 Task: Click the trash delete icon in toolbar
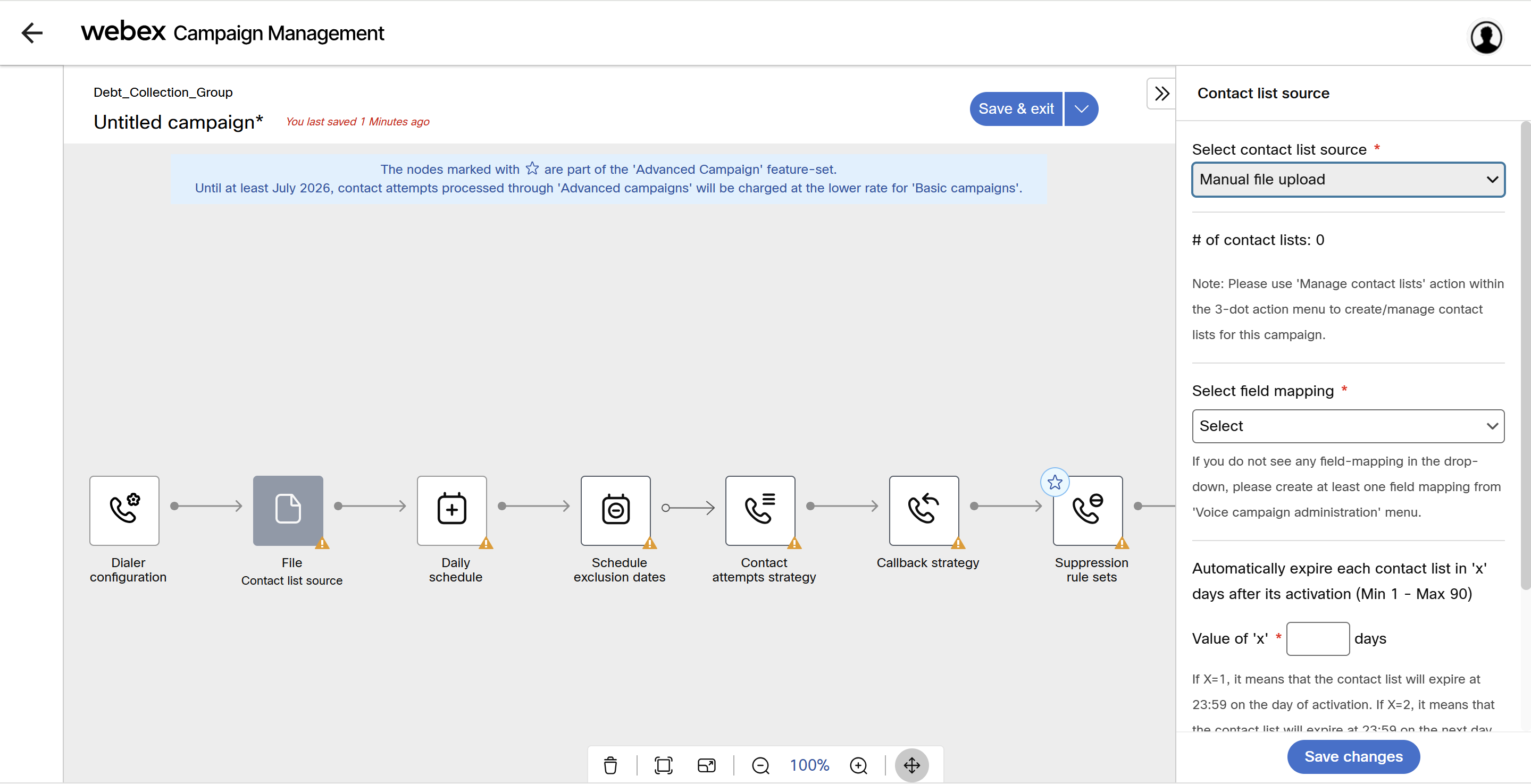click(610, 765)
